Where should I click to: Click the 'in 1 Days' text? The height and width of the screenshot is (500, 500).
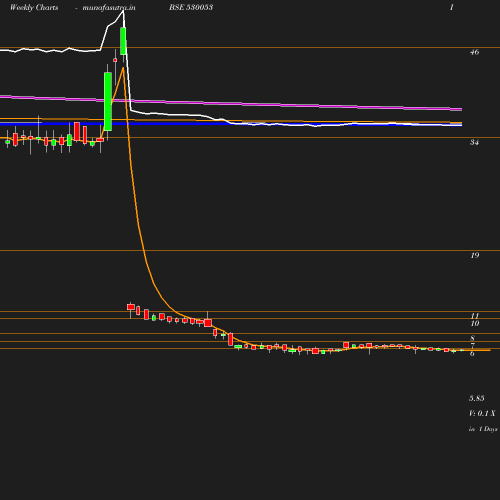point(483,429)
